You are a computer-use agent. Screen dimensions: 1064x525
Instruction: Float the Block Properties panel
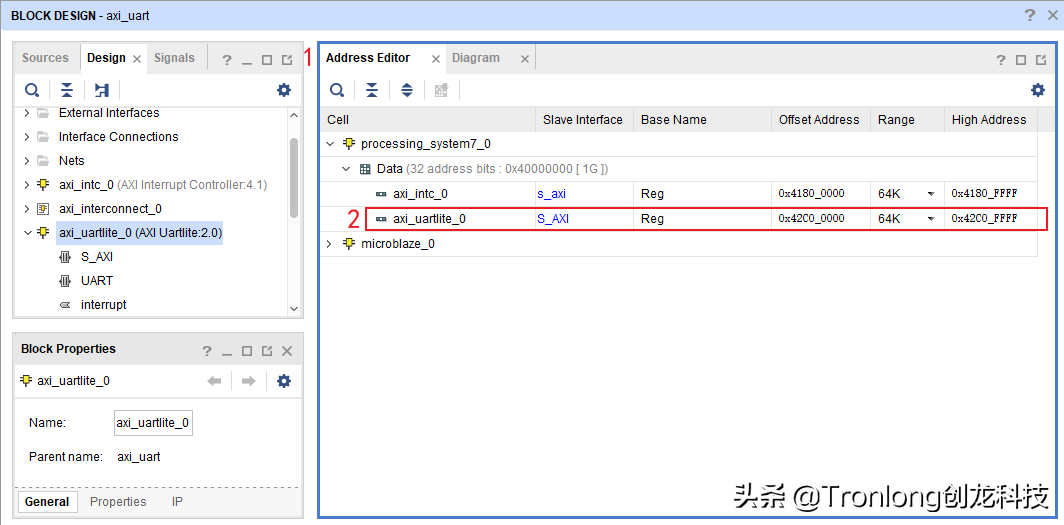coord(267,351)
